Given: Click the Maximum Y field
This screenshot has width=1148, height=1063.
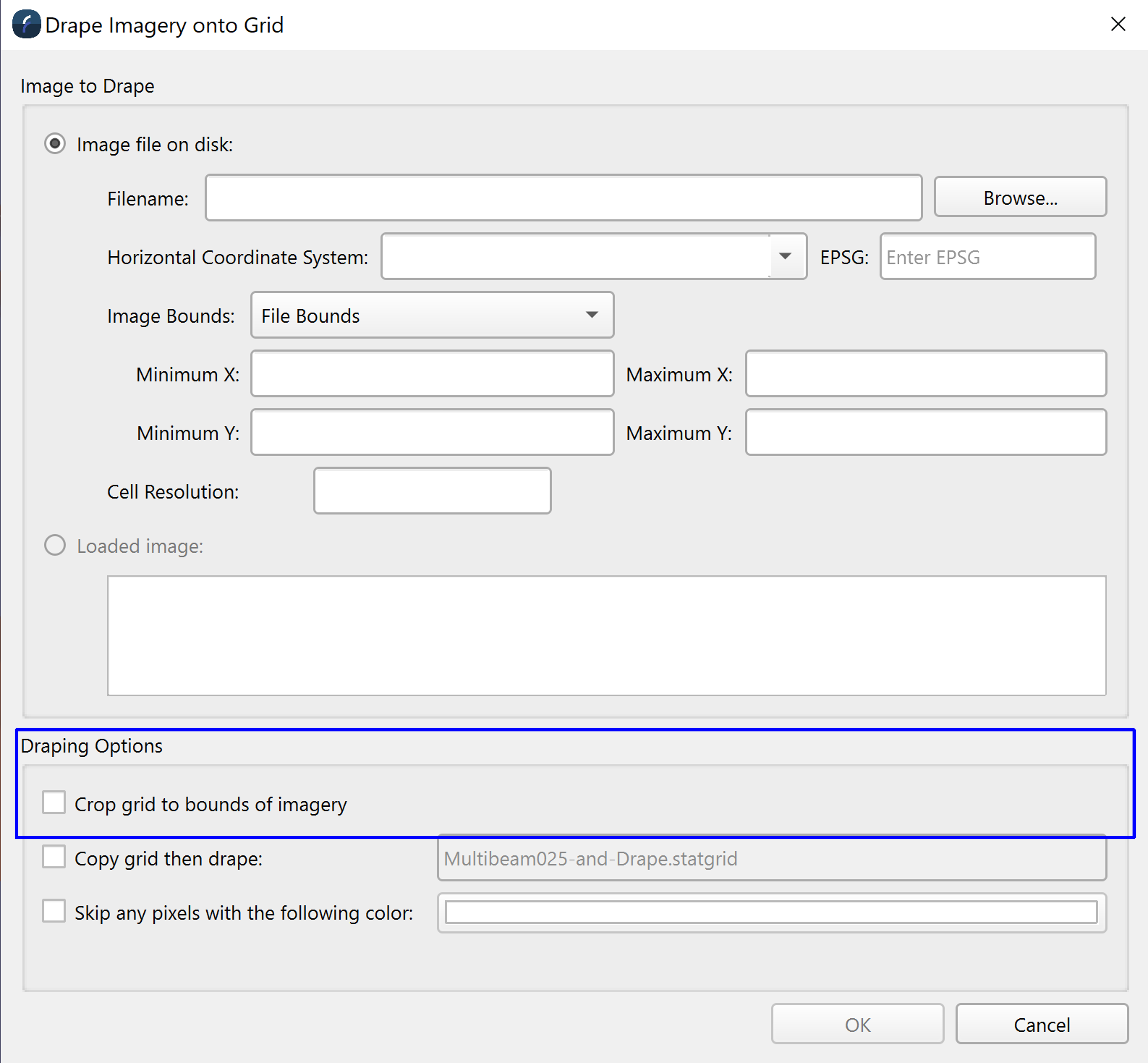Looking at the screenshot, I should [926, 433].
